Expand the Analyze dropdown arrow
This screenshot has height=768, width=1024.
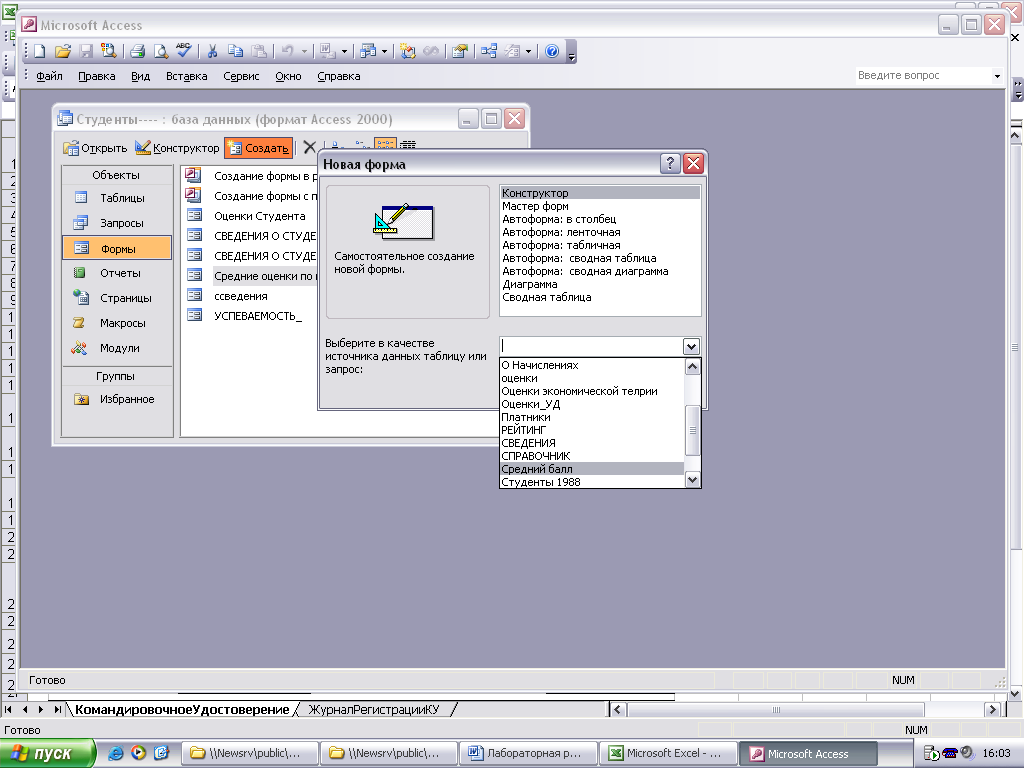coord(384,52)
